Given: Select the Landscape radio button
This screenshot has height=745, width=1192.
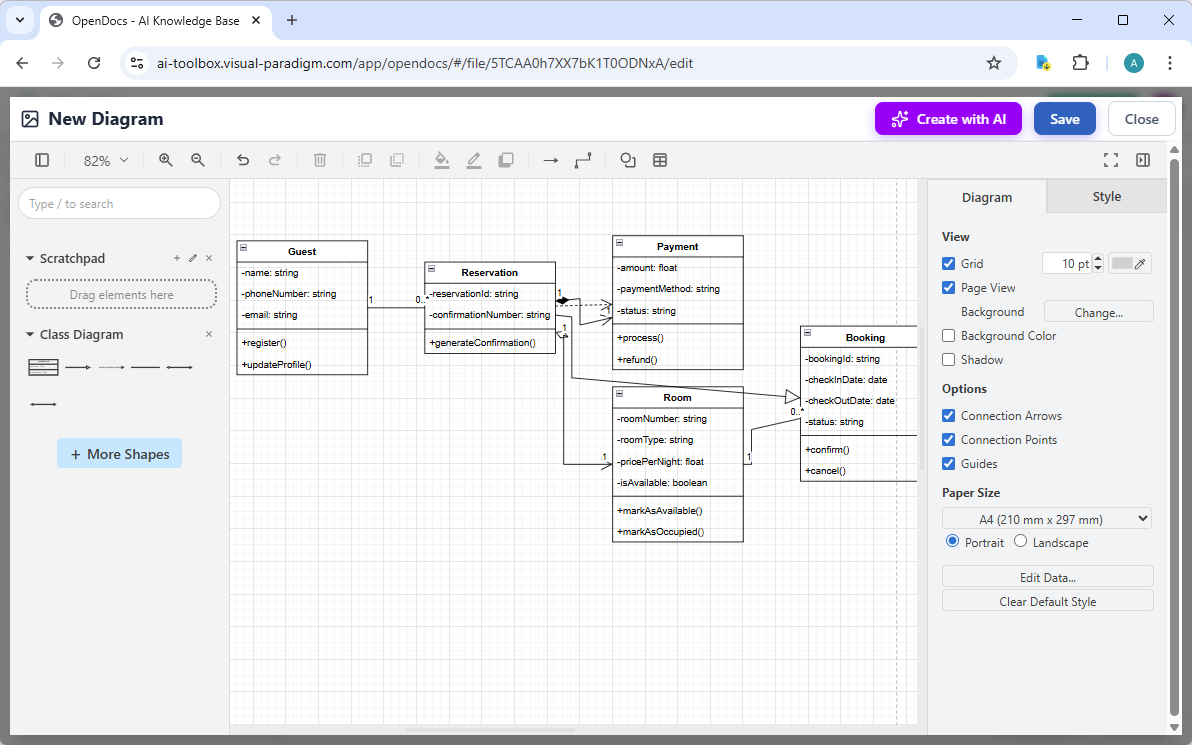Looking at the screenshot, I should [x=1020, y=540].
